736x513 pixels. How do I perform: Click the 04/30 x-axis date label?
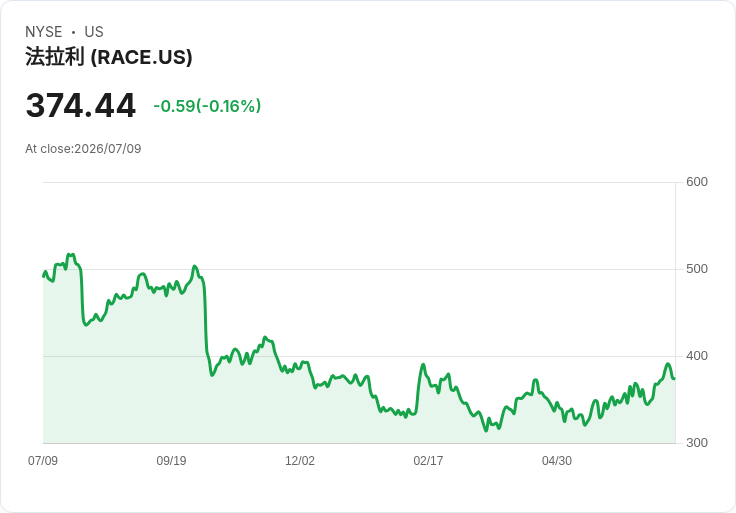click(x=557, y=460)
